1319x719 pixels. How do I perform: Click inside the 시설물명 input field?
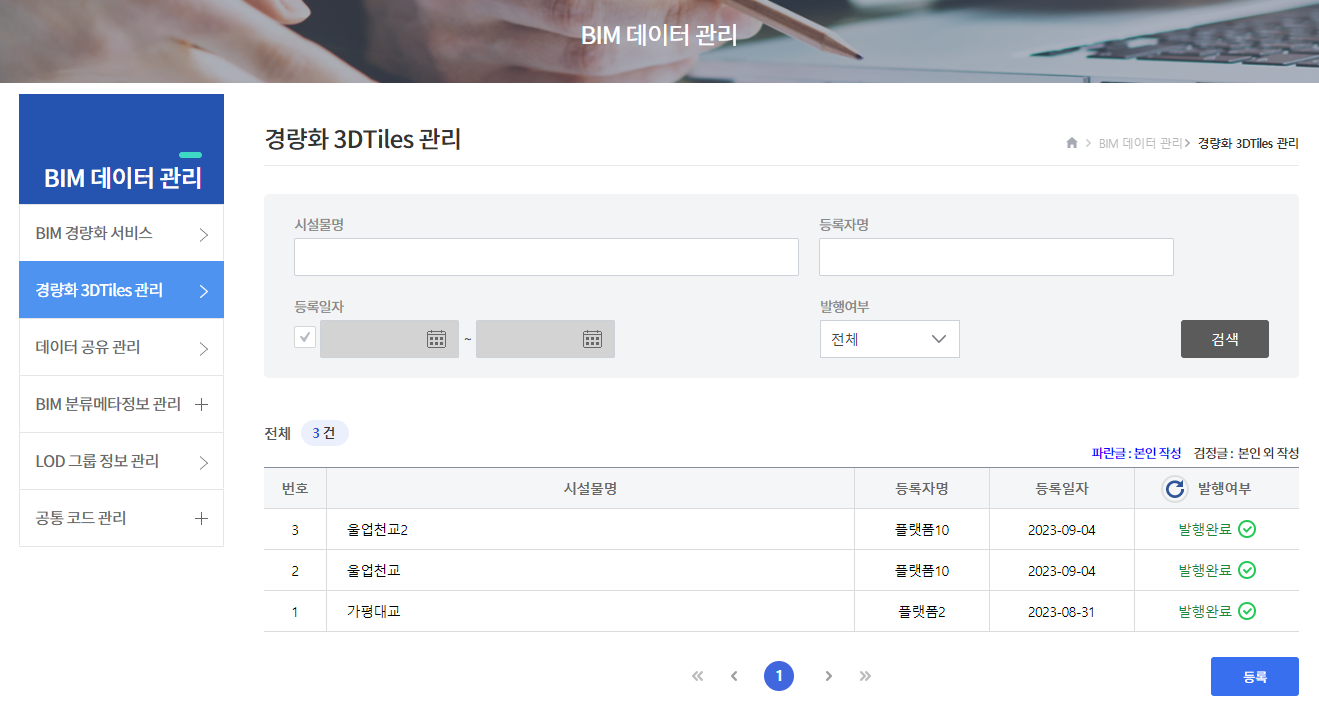546,257
